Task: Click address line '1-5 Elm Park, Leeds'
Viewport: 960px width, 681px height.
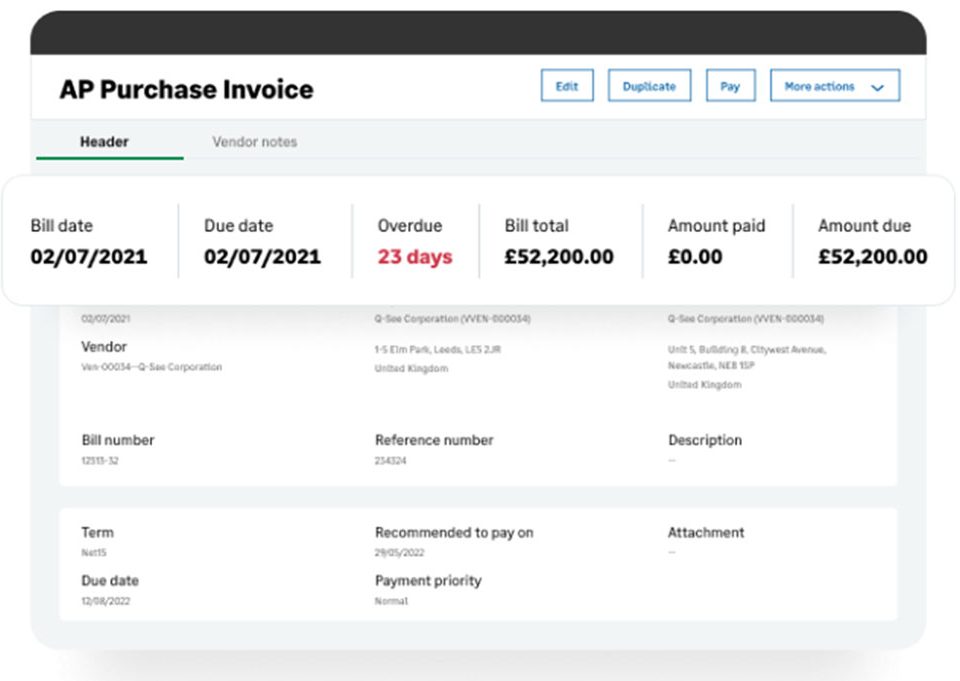Action: [438, 350]
